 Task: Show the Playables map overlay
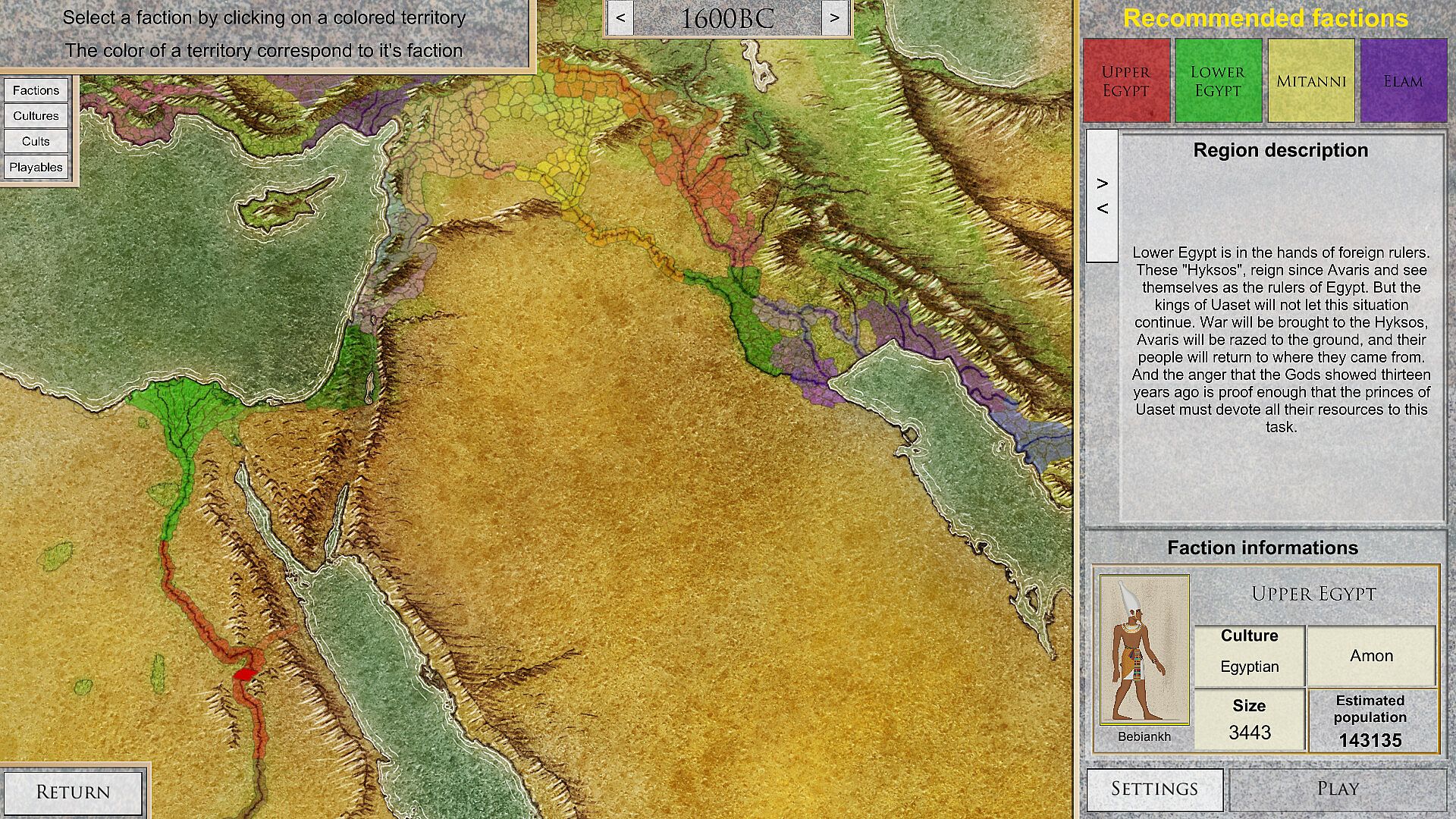36,168
